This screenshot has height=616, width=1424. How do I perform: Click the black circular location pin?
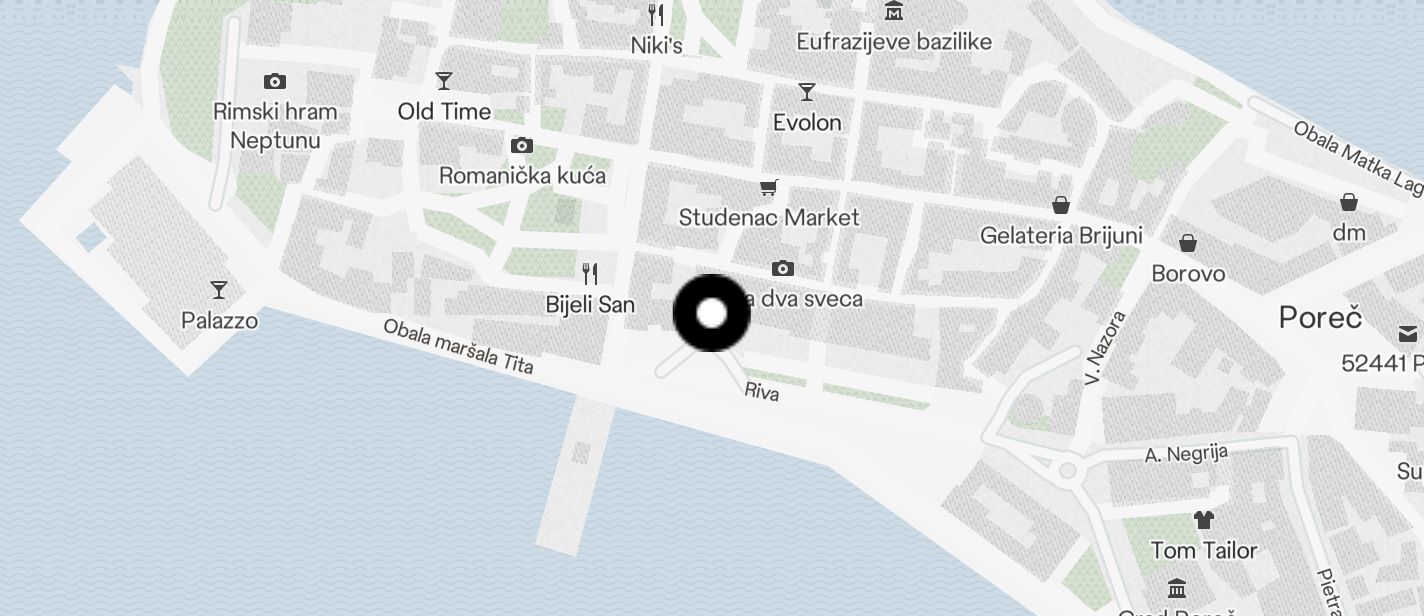711,313
